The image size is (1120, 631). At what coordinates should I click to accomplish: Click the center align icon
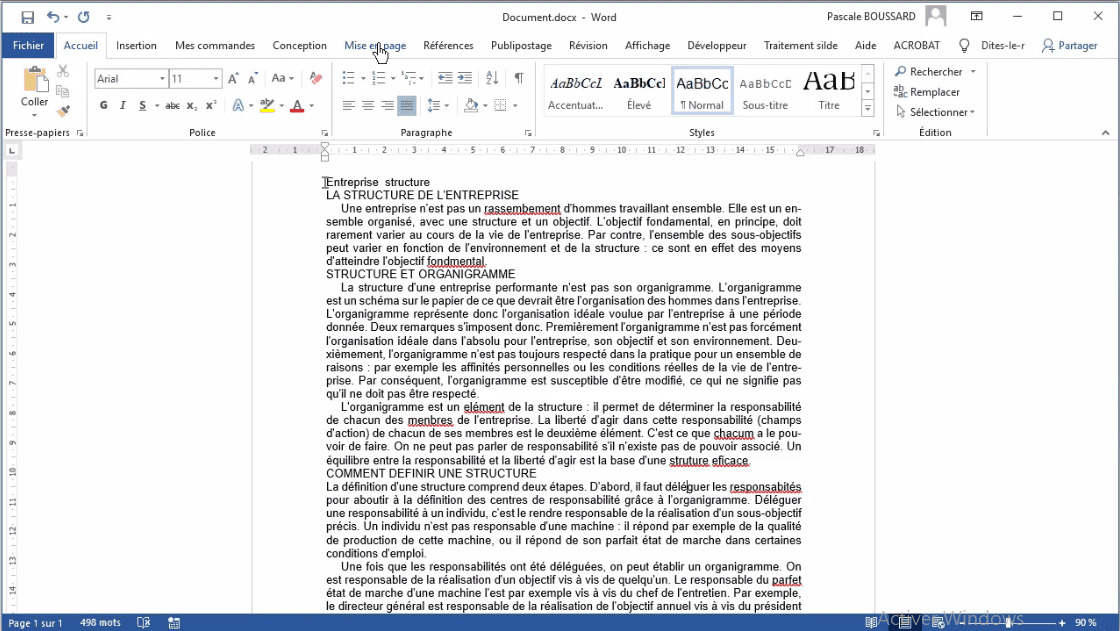pyautogui.click(x=368, y=106)
